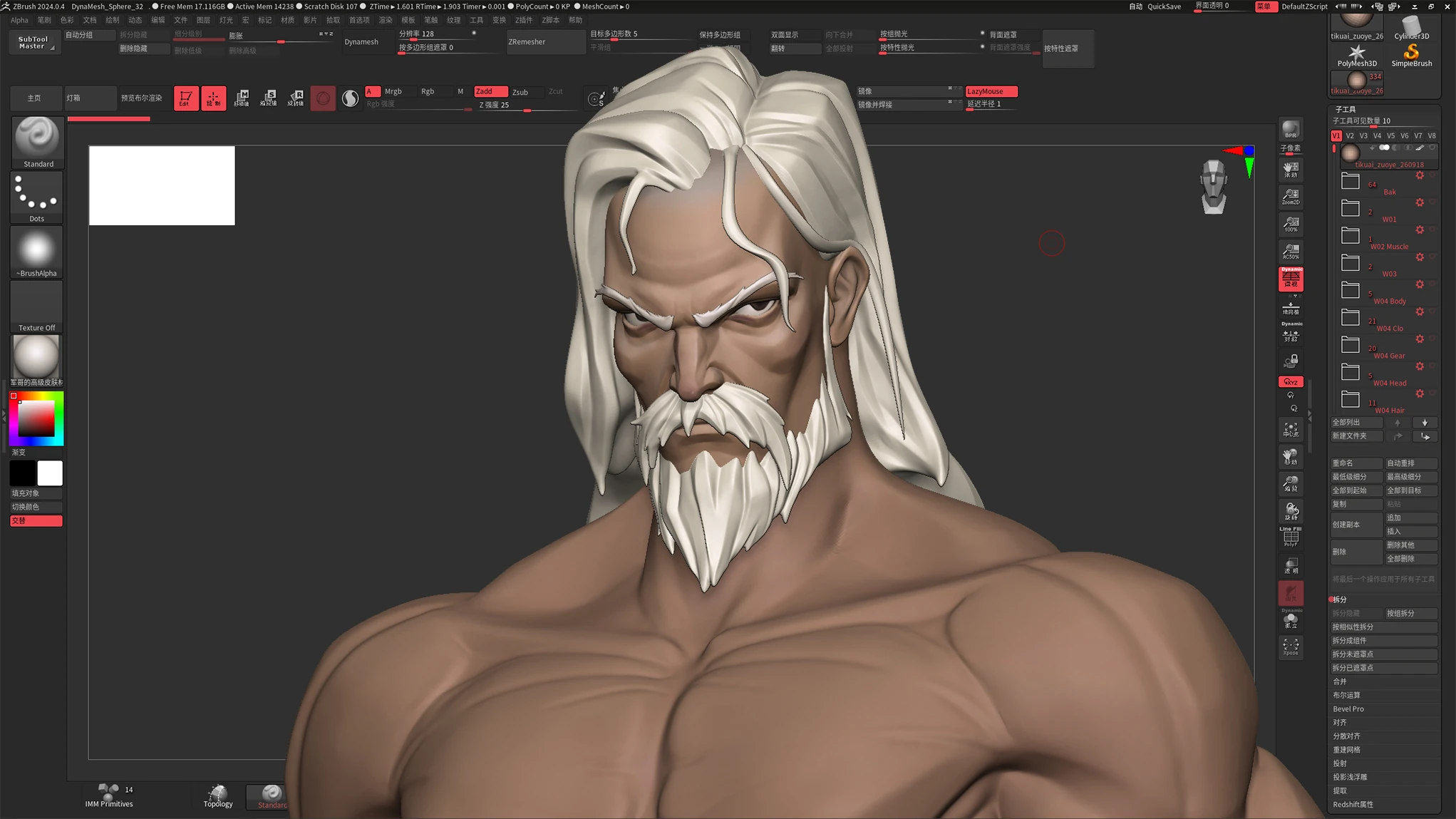Viewport: 1456px width, 819px height.
Task: Select the PolyMesh3D tool
Action: coord(1356,55)
